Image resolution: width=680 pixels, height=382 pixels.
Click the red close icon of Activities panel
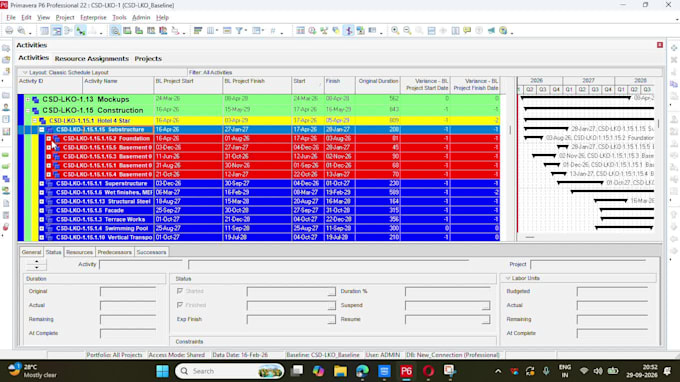(660, 45)
